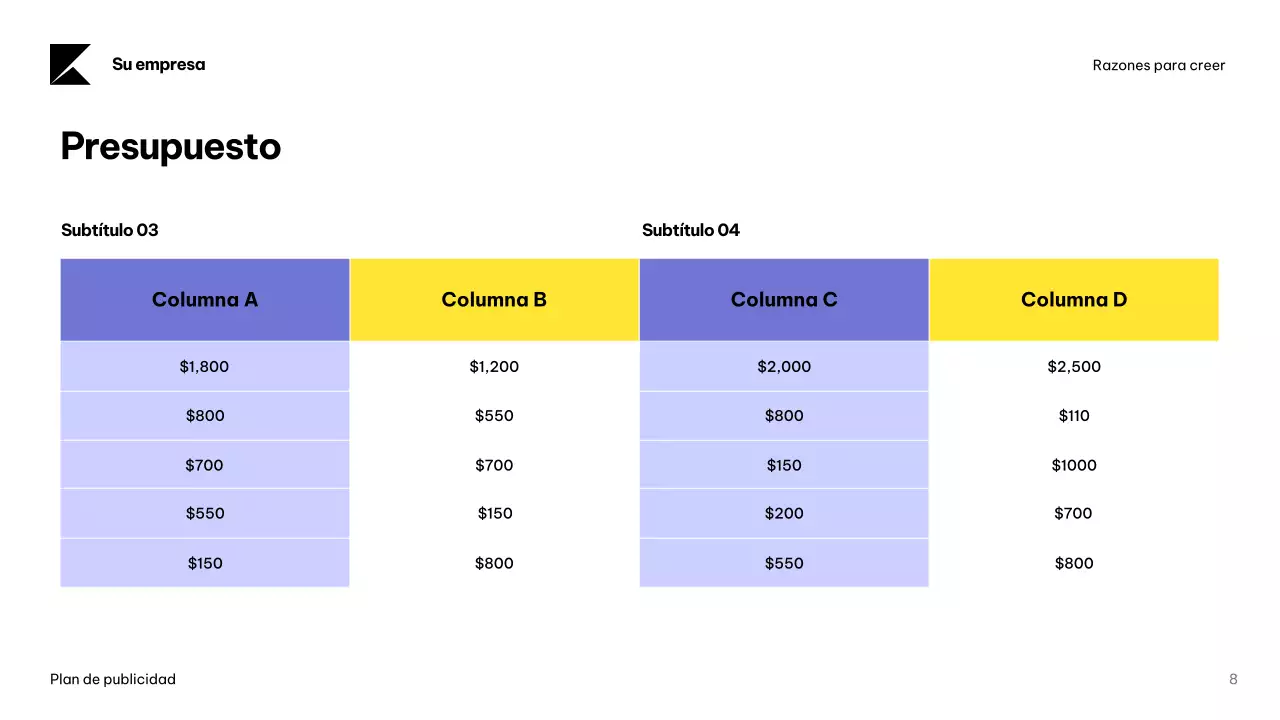This screenshot has height=720, width=1280.
Task: Click the Columna A header cell
Action: [x=205, y=300]
